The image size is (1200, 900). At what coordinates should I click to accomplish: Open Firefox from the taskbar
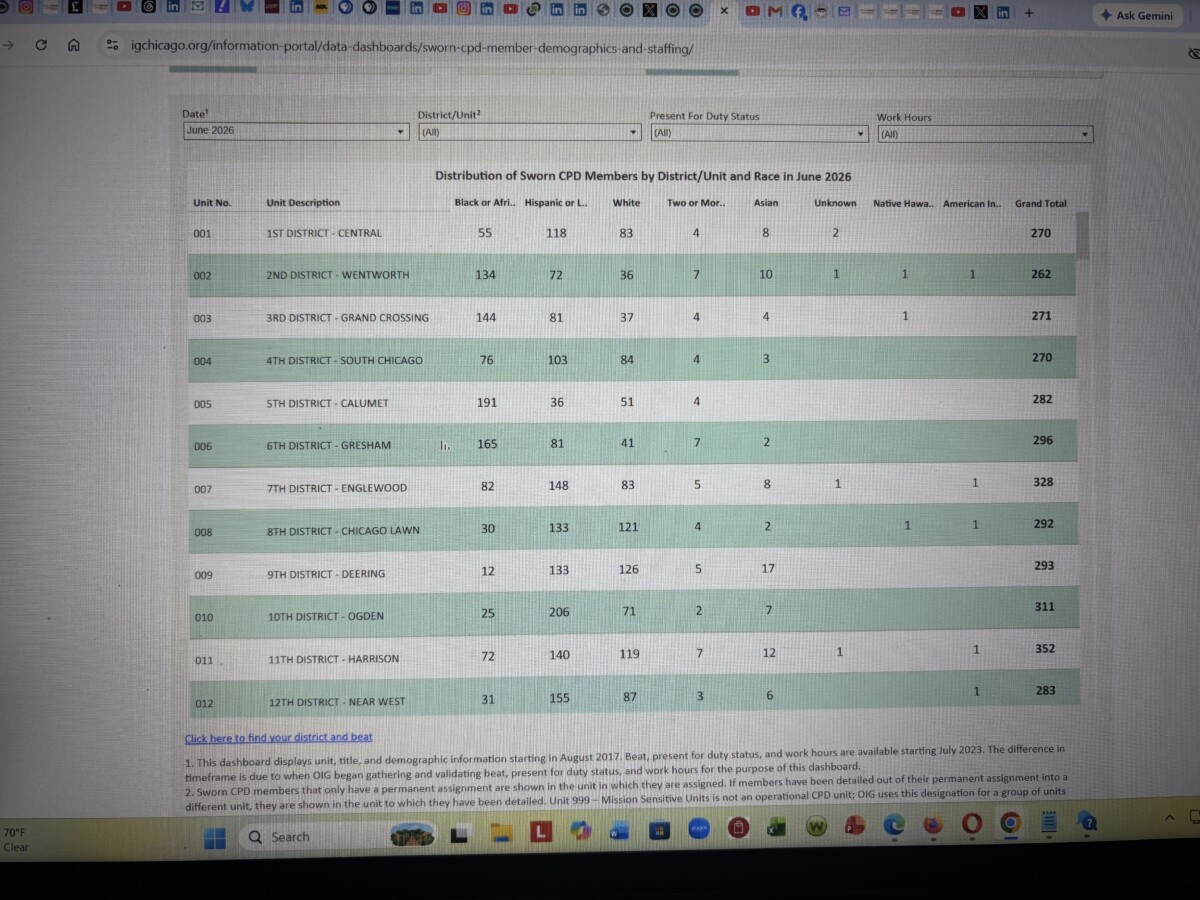(932, 825)
